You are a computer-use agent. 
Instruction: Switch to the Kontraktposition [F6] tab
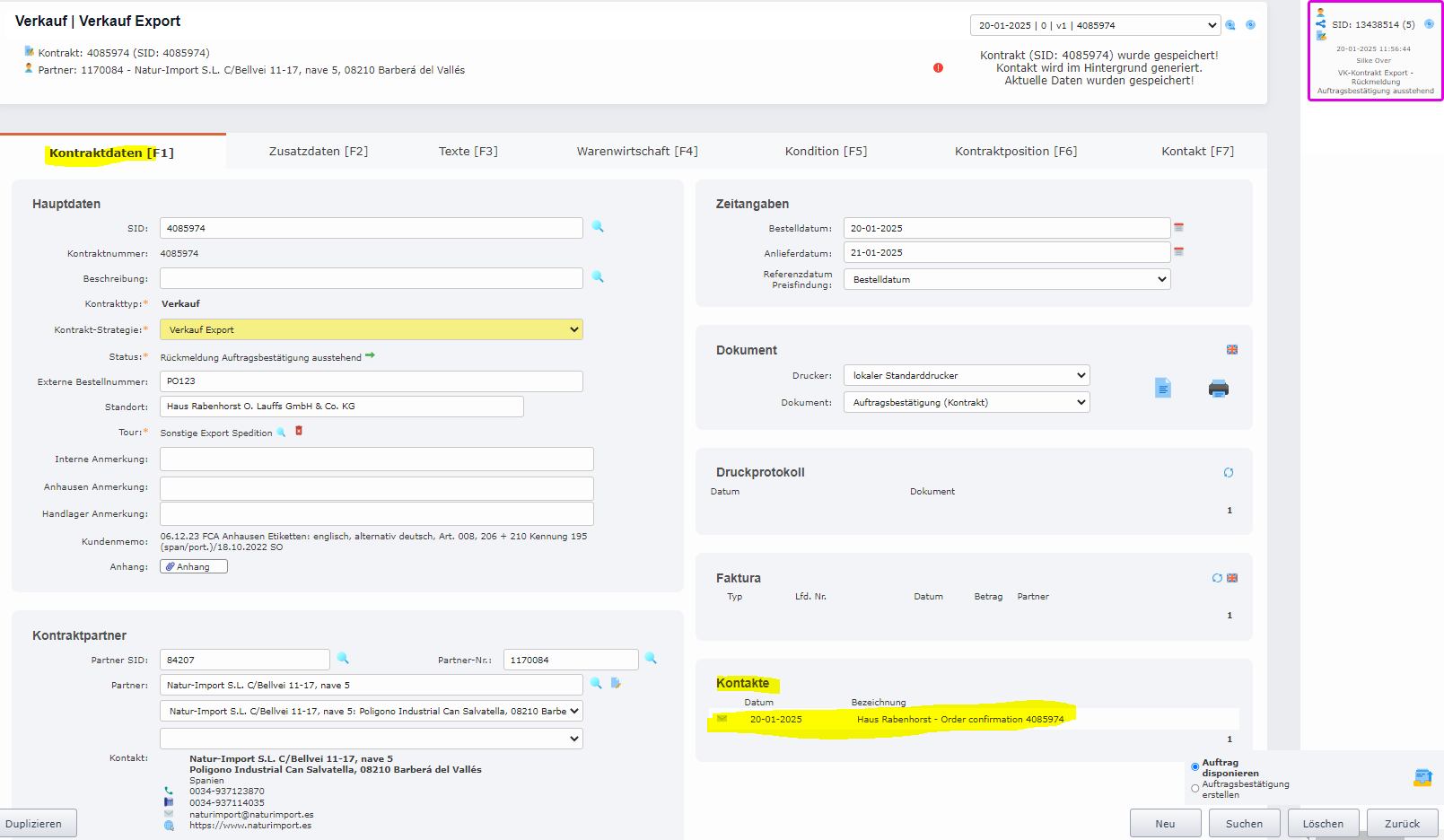pos(1015,152)
